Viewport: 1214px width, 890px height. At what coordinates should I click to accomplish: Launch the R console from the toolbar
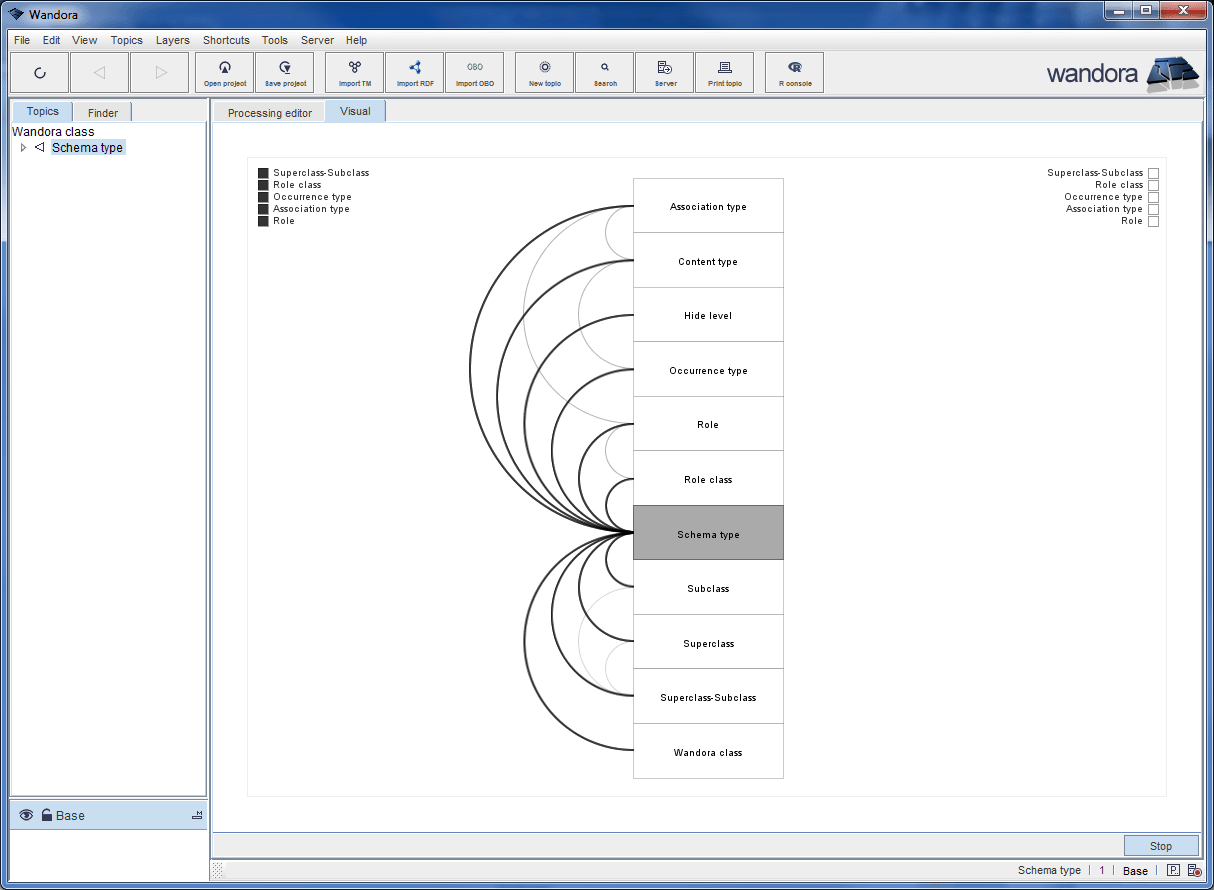(x=793, y=72)
